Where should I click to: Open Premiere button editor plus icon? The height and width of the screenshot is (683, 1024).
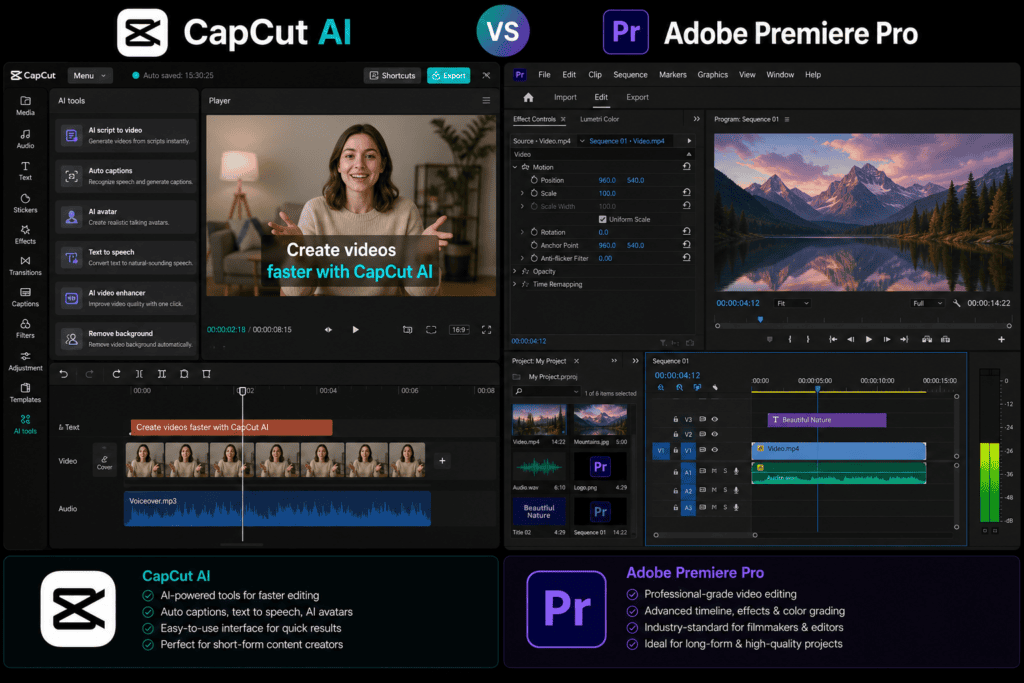coord(1001,340)
